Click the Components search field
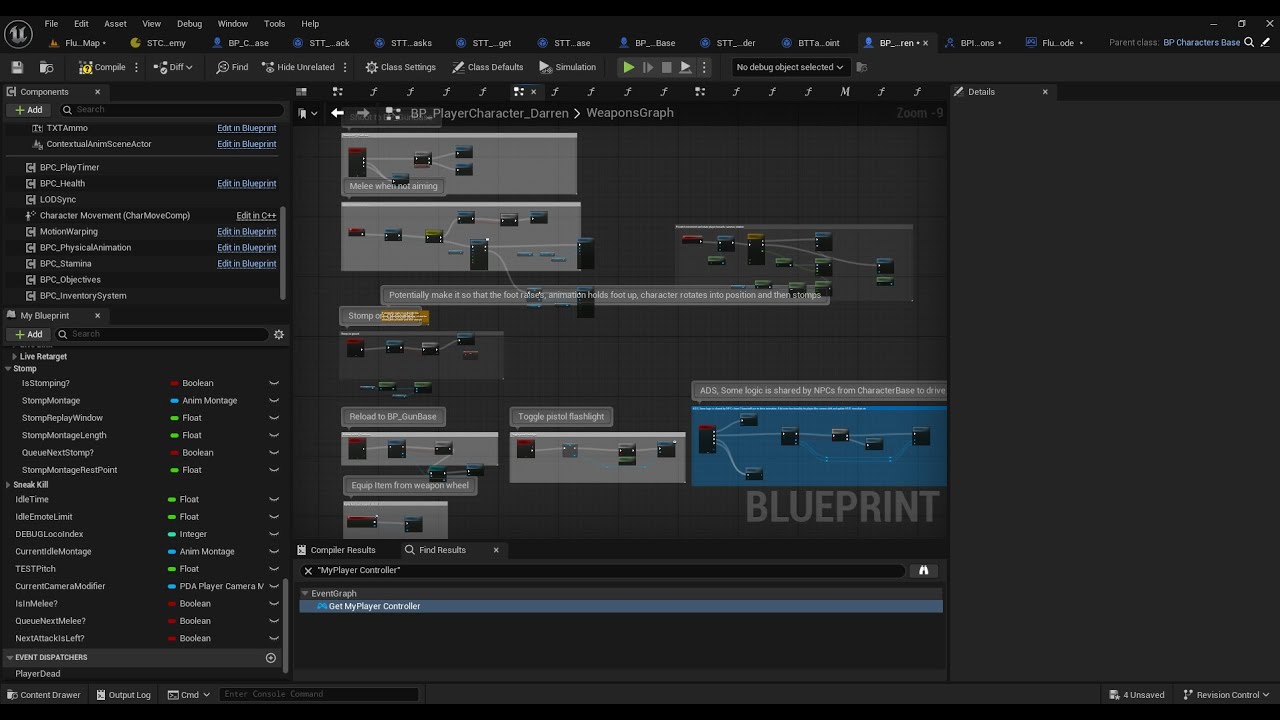Viewport: 1280px width, 720px height. click(172, 109)
